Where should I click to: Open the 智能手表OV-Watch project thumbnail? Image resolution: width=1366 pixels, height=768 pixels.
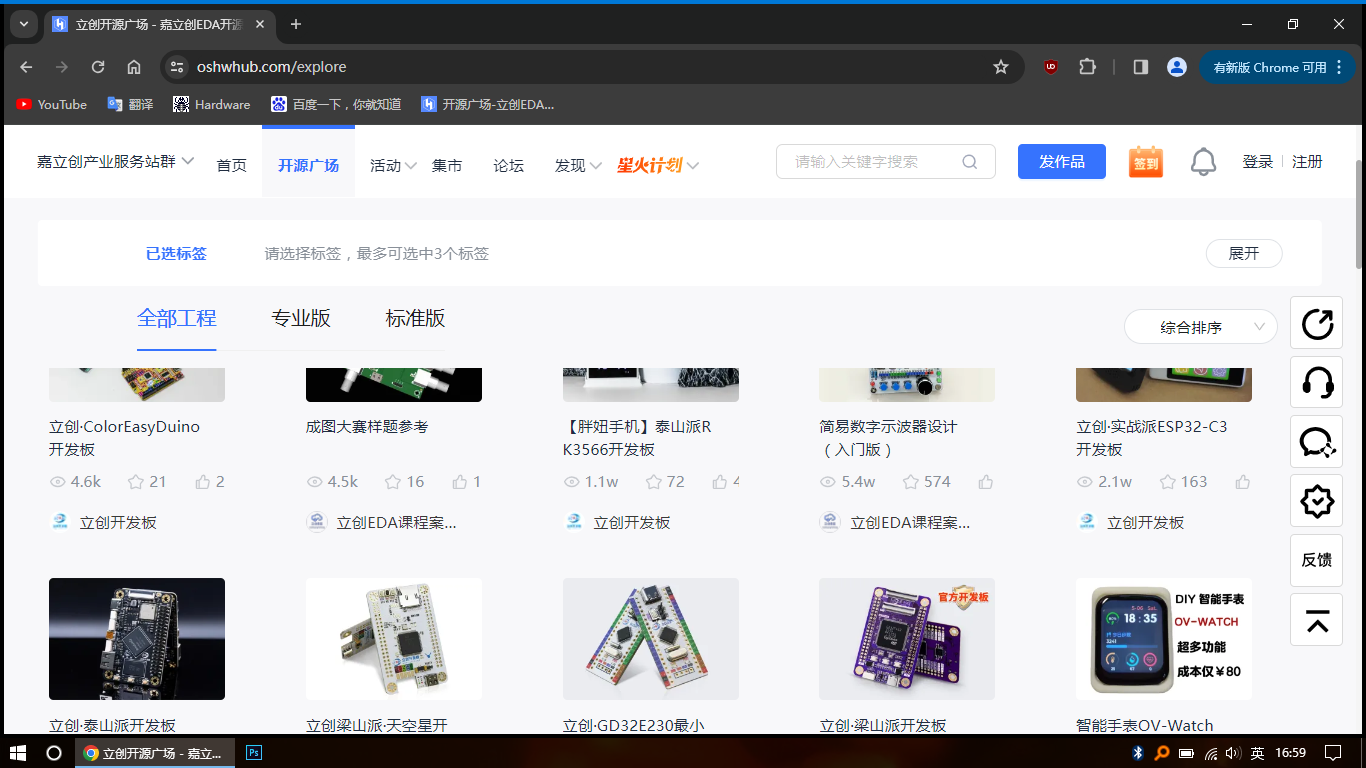(1163, 638)
